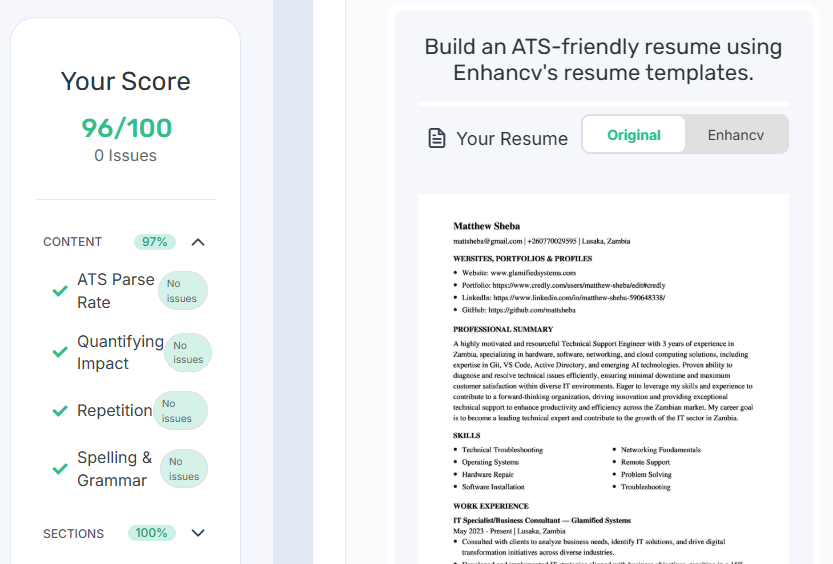Click the Spelling & Grammar checkmark icon
The image size is (833, 564).
tap(60, 469)
